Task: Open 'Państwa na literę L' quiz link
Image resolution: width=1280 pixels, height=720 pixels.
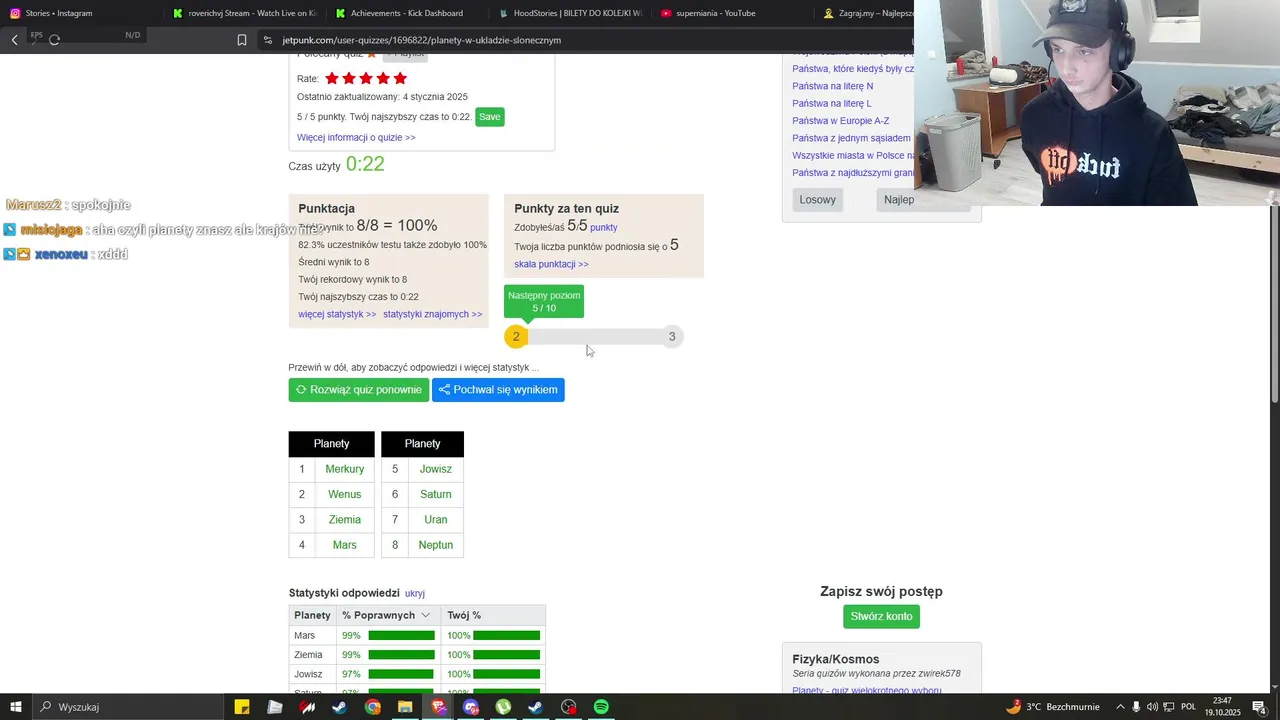Action: tap(832, 103)
